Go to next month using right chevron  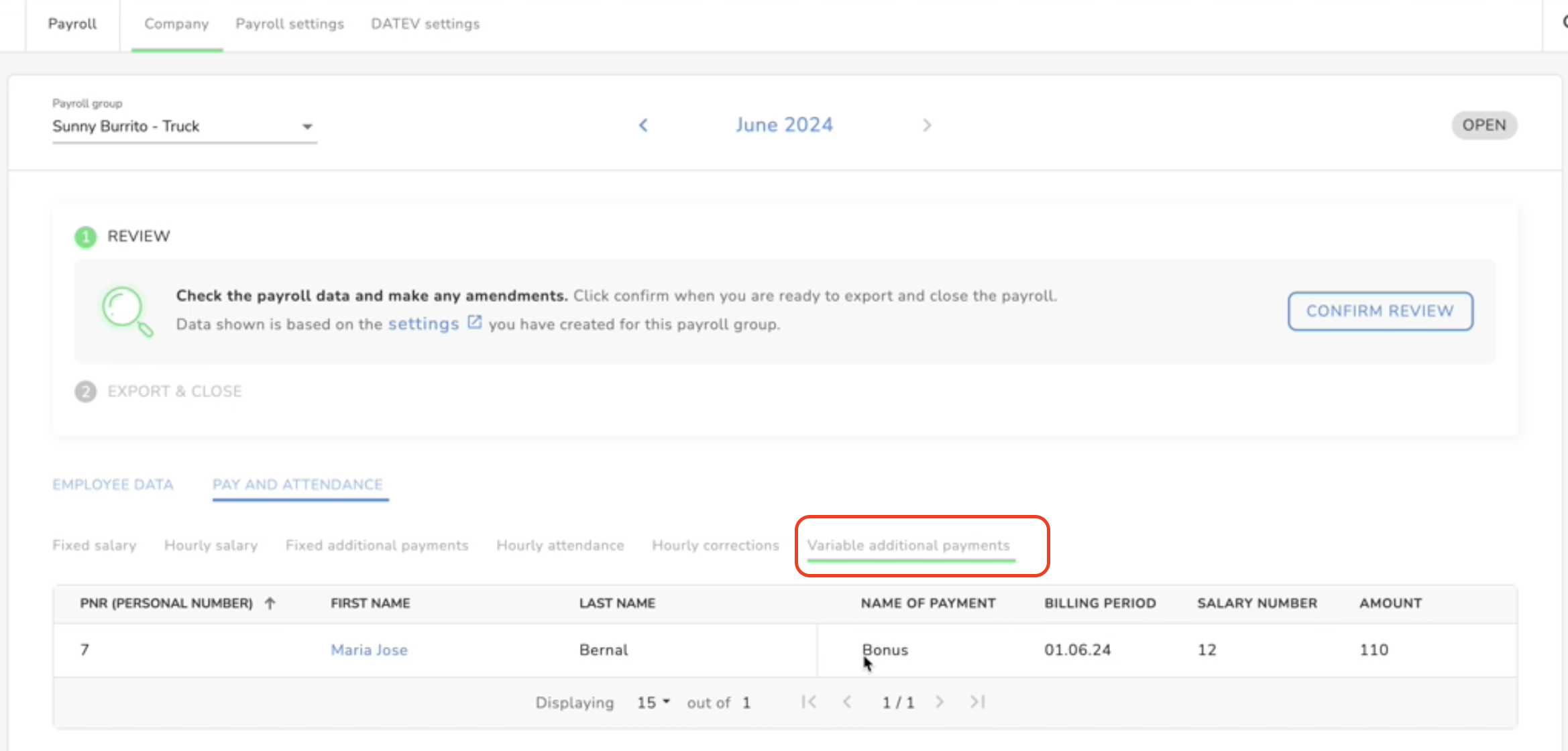click(927, 125)
